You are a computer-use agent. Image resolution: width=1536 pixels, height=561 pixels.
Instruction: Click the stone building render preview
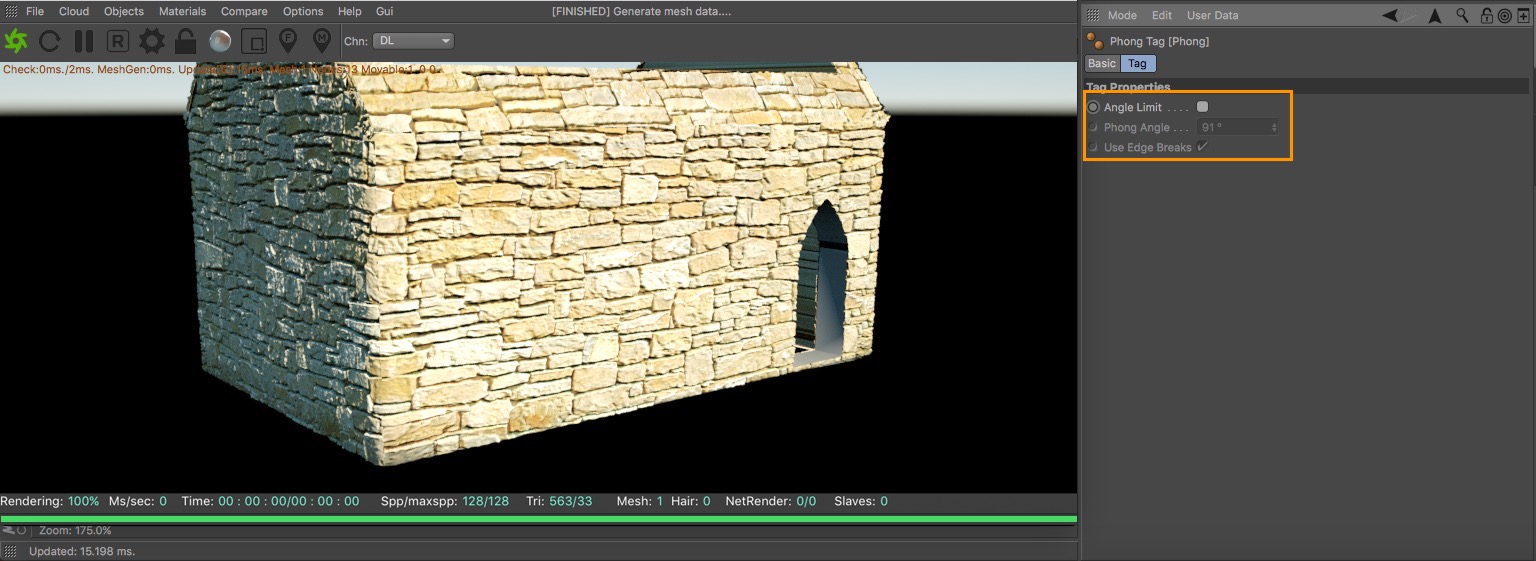pos(538,265)
